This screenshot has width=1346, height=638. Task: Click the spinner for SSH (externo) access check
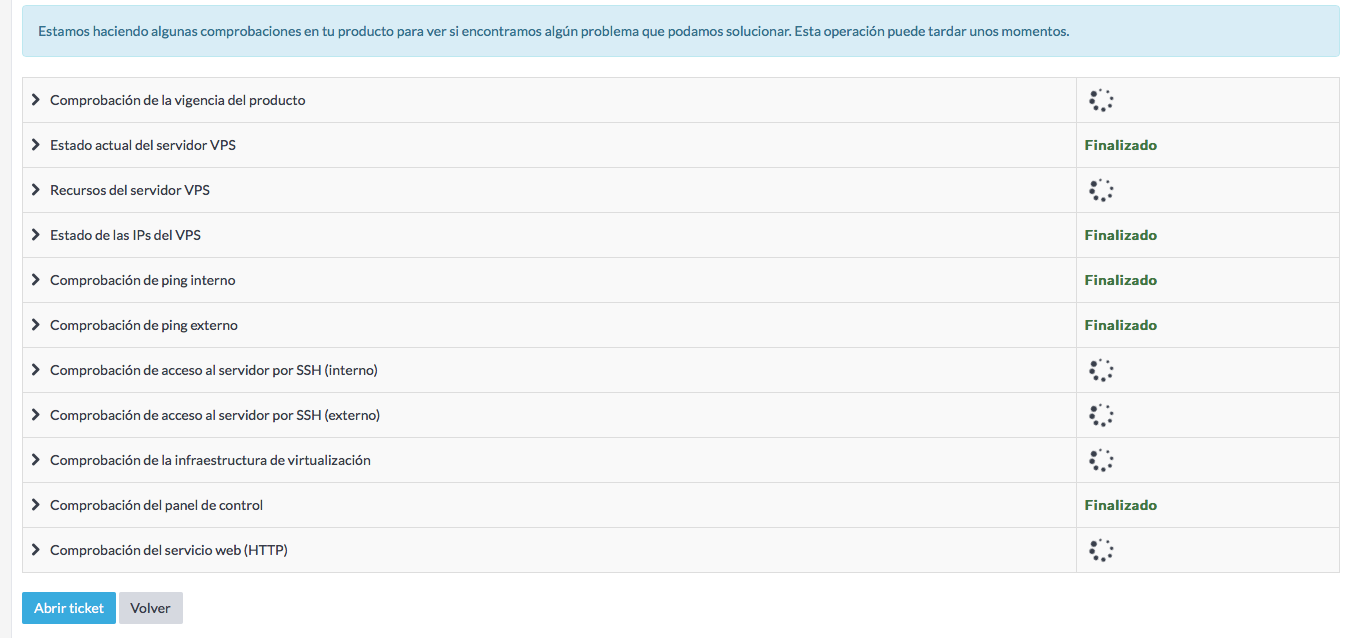pyautogui.click(x=1100, y=415)
